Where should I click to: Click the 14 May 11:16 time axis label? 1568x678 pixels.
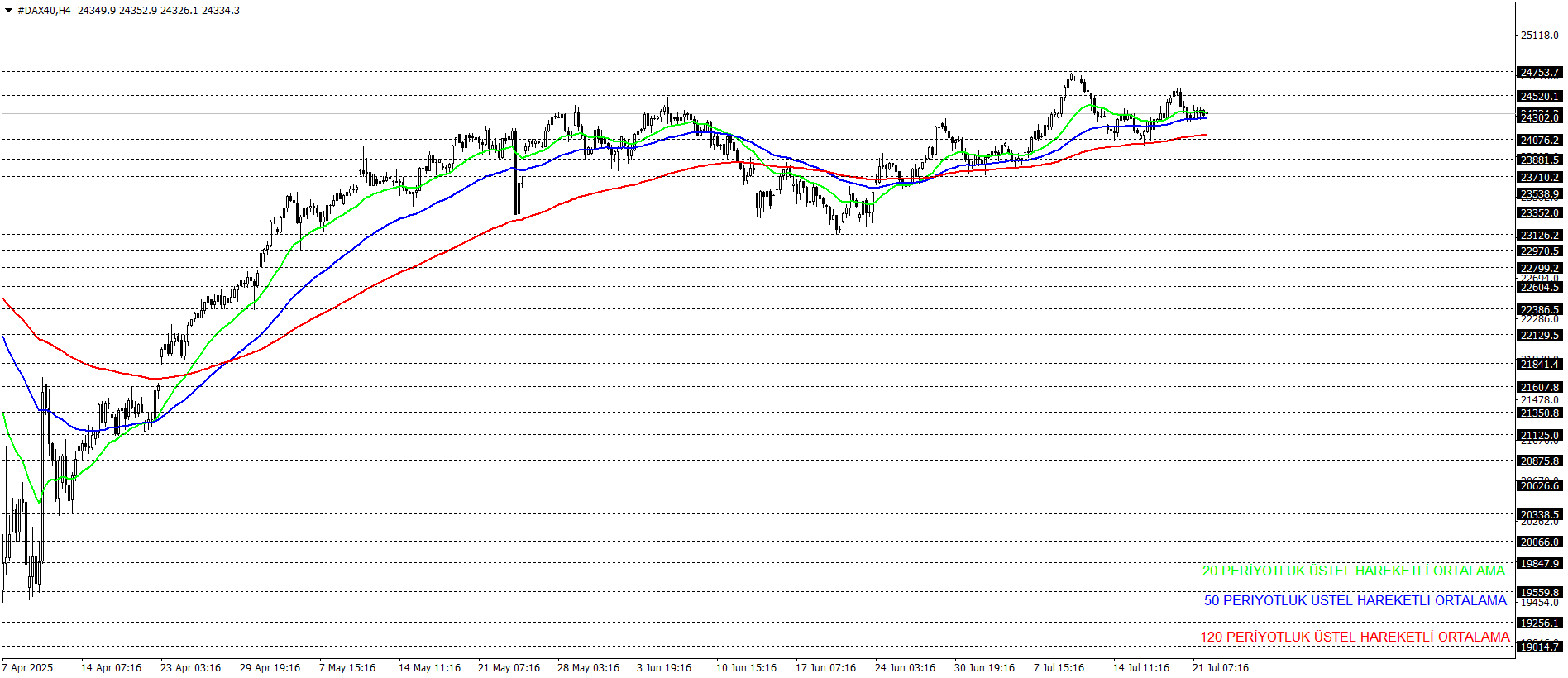[x=429, y=668]
